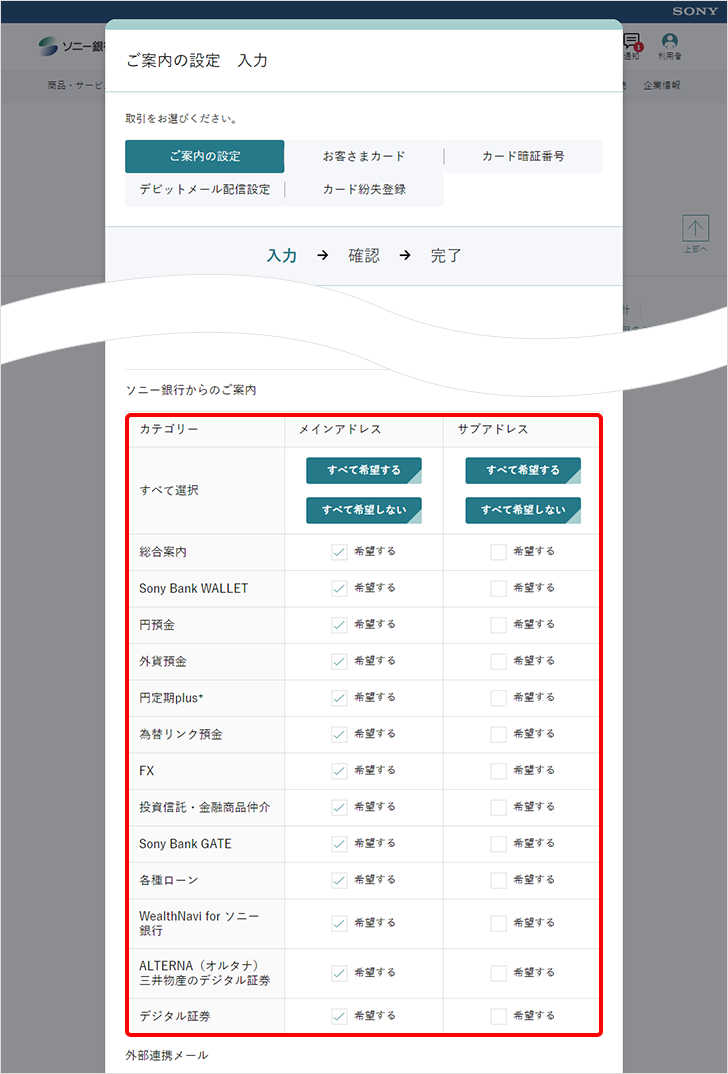Screen dimensions: 728x1074
Task: Click the Sony Bank logo
Action: [x=72, y=46]
